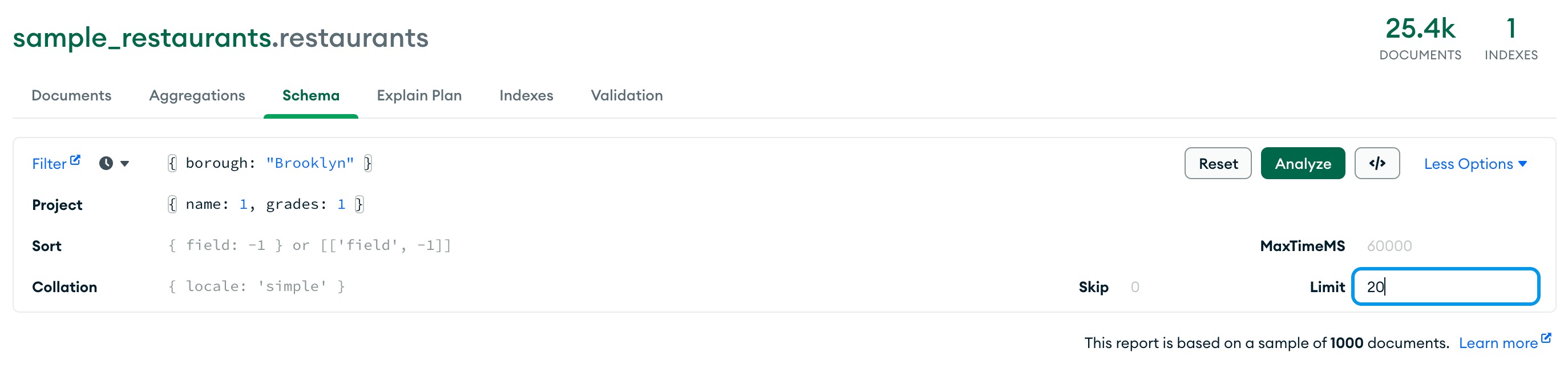Click in the Limit input field
This screenshot has width=1568, height=372.
1445,287
